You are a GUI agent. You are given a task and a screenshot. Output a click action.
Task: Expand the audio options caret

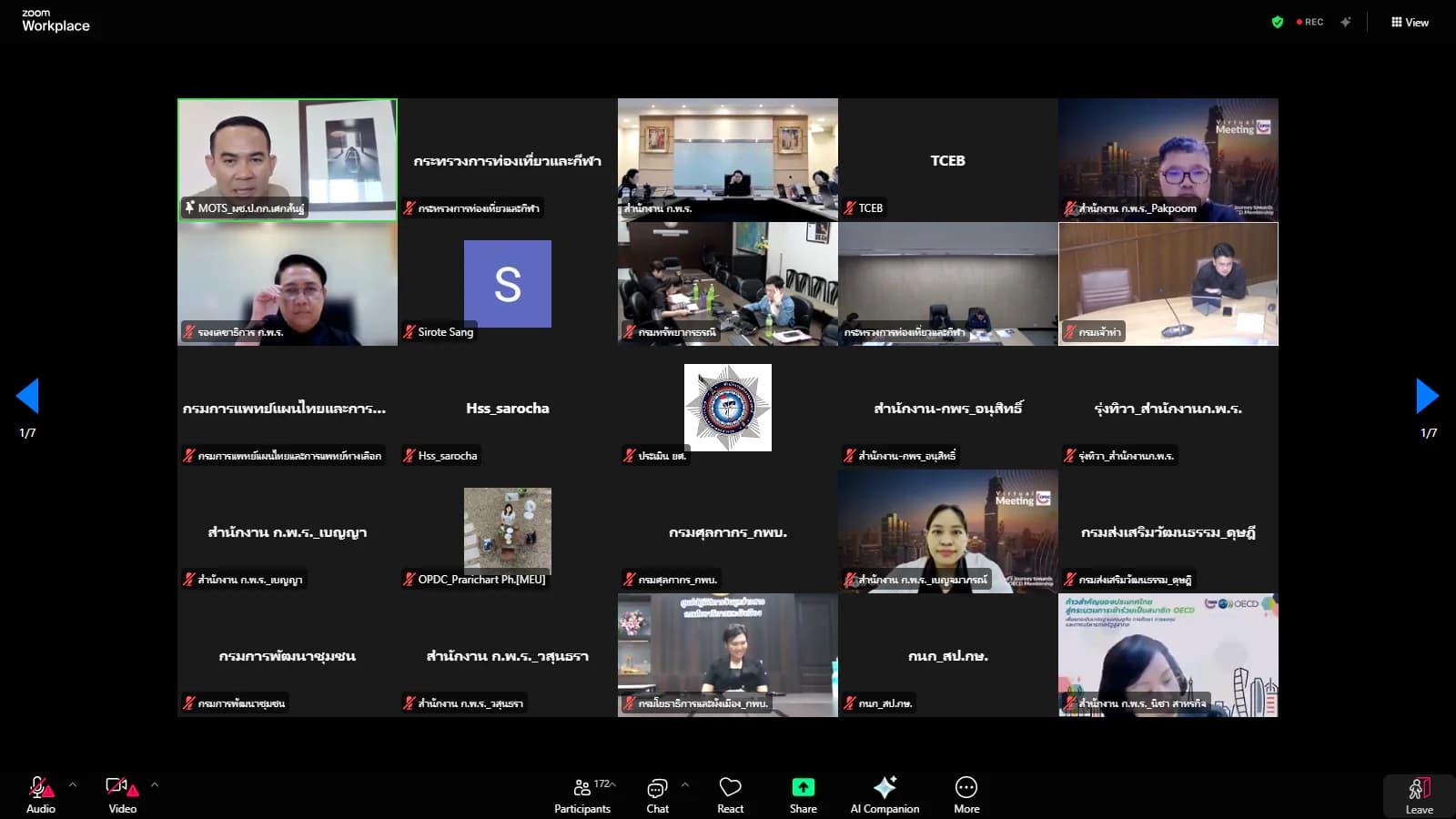point(73,784)
